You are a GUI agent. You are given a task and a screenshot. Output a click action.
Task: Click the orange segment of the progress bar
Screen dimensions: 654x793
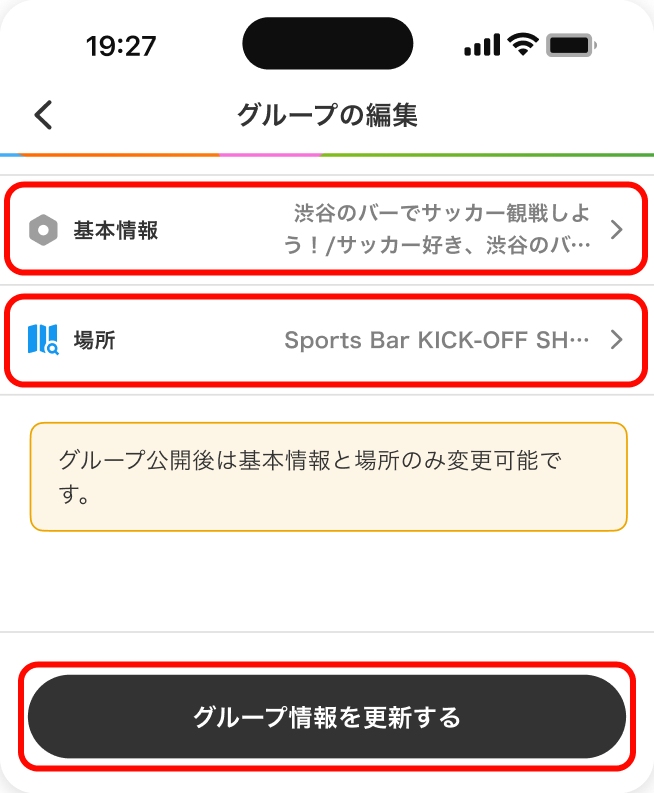pyautogui.click(x=120, y=155)
